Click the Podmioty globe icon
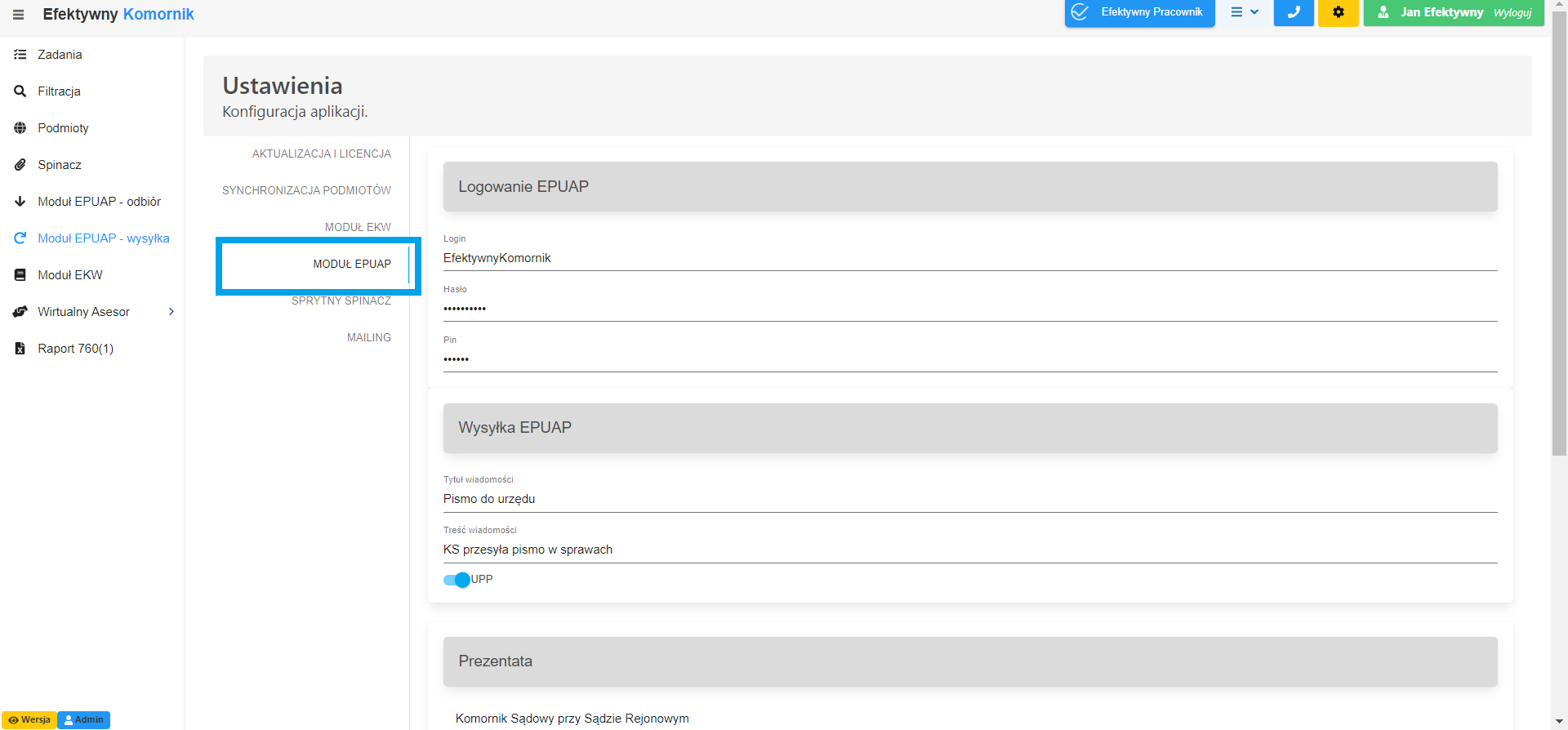 (20, 128)
